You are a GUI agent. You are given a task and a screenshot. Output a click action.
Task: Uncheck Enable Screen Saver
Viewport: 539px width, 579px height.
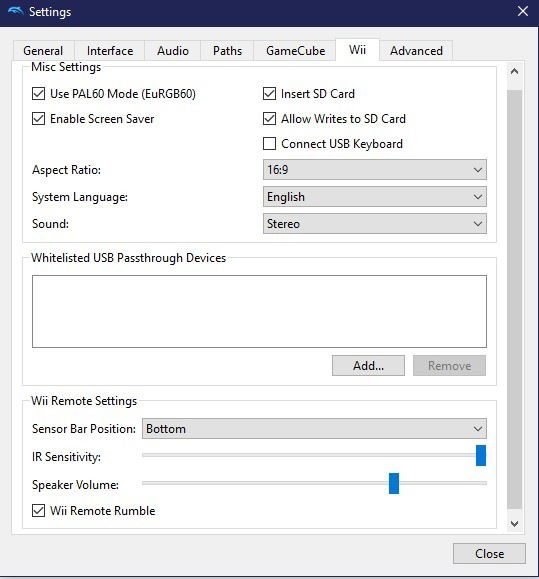[x=38, y=119]
